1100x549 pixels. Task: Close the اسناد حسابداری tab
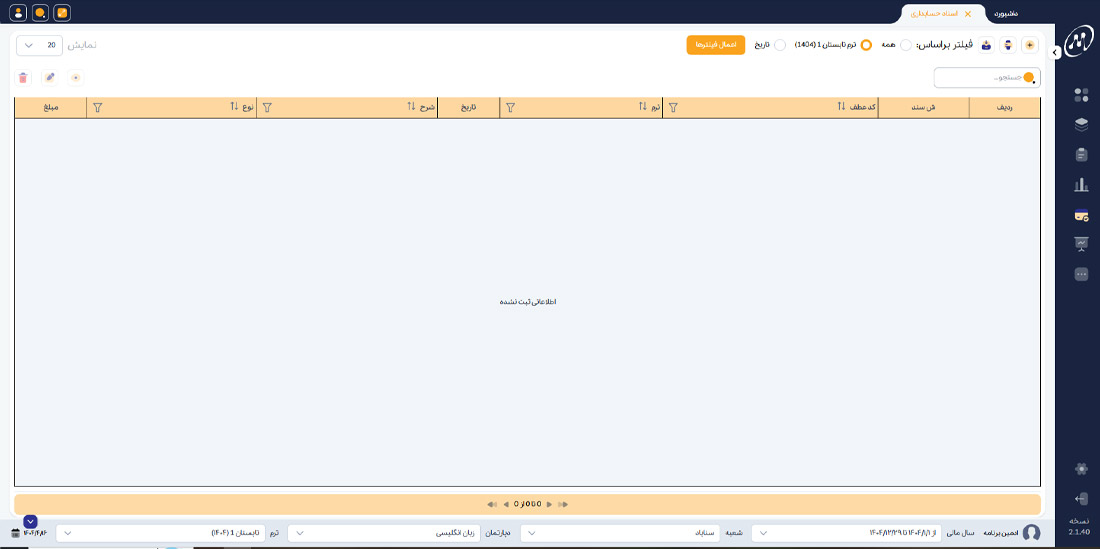point(967,14)
